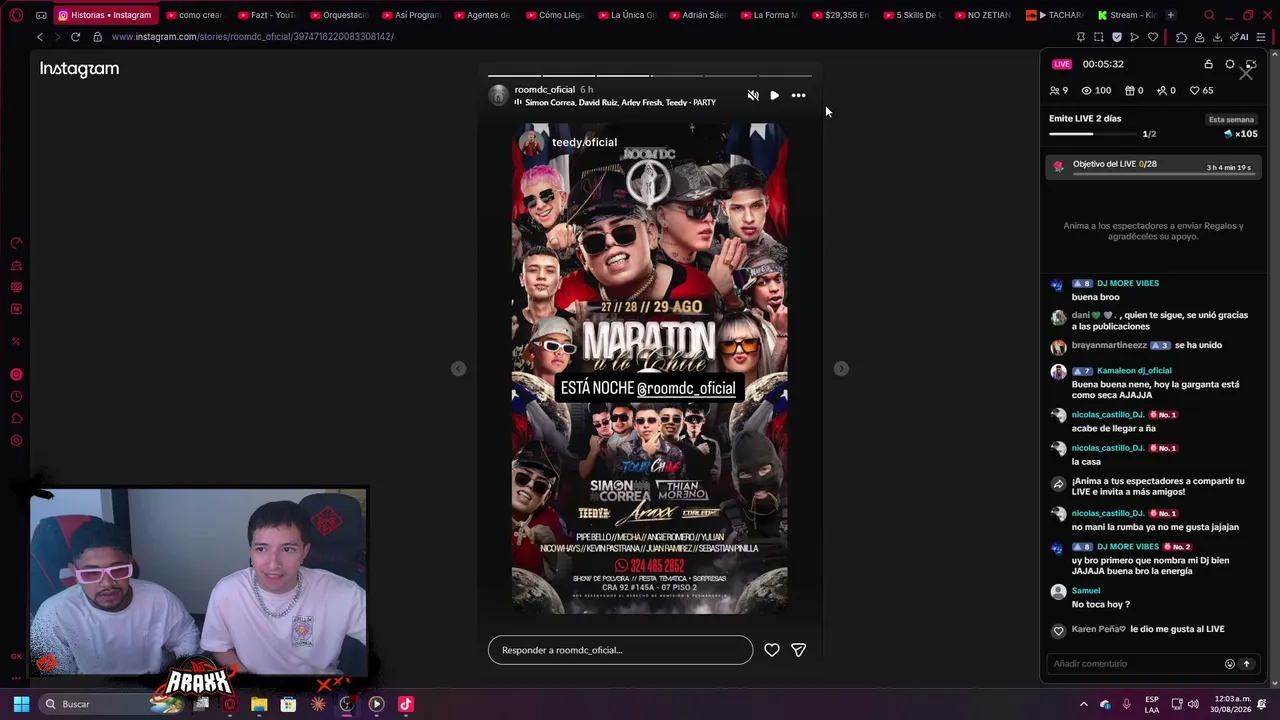
Task: Tap the teedy.oficial tag on the story
Action: (x=584, y=142)
